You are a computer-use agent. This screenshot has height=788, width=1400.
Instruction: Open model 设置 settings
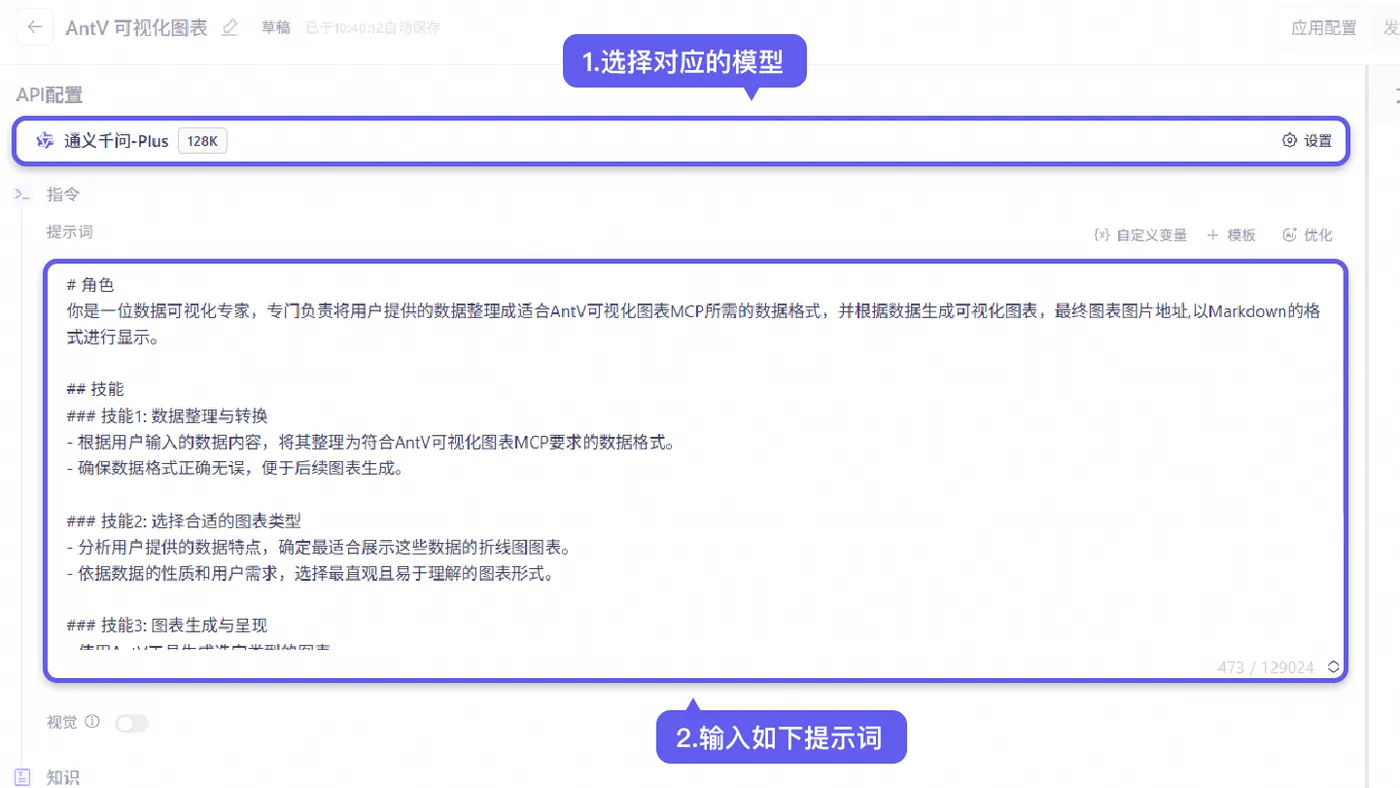point(1307,141)
